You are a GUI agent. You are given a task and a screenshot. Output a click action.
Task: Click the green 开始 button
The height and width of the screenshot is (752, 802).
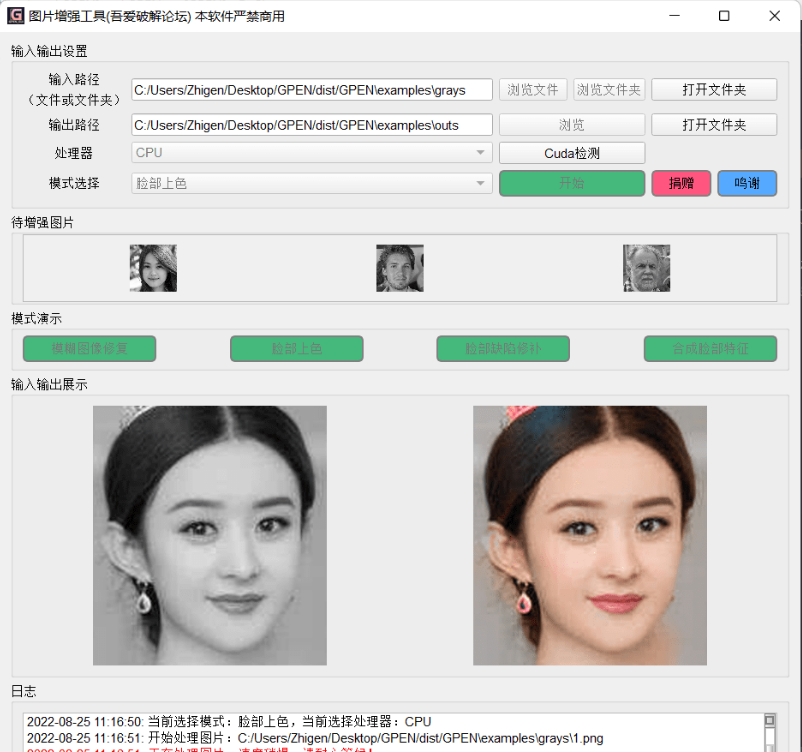[x=572, y=183]
